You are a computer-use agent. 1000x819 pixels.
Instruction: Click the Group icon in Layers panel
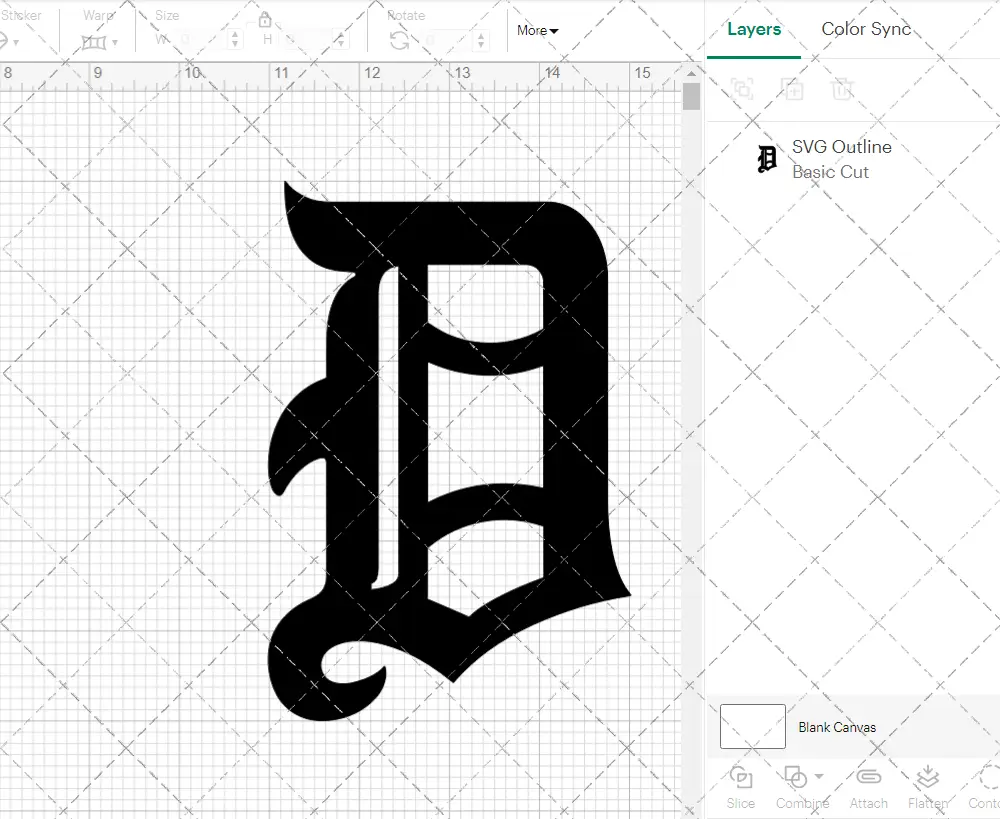click(x=742, y=89)
